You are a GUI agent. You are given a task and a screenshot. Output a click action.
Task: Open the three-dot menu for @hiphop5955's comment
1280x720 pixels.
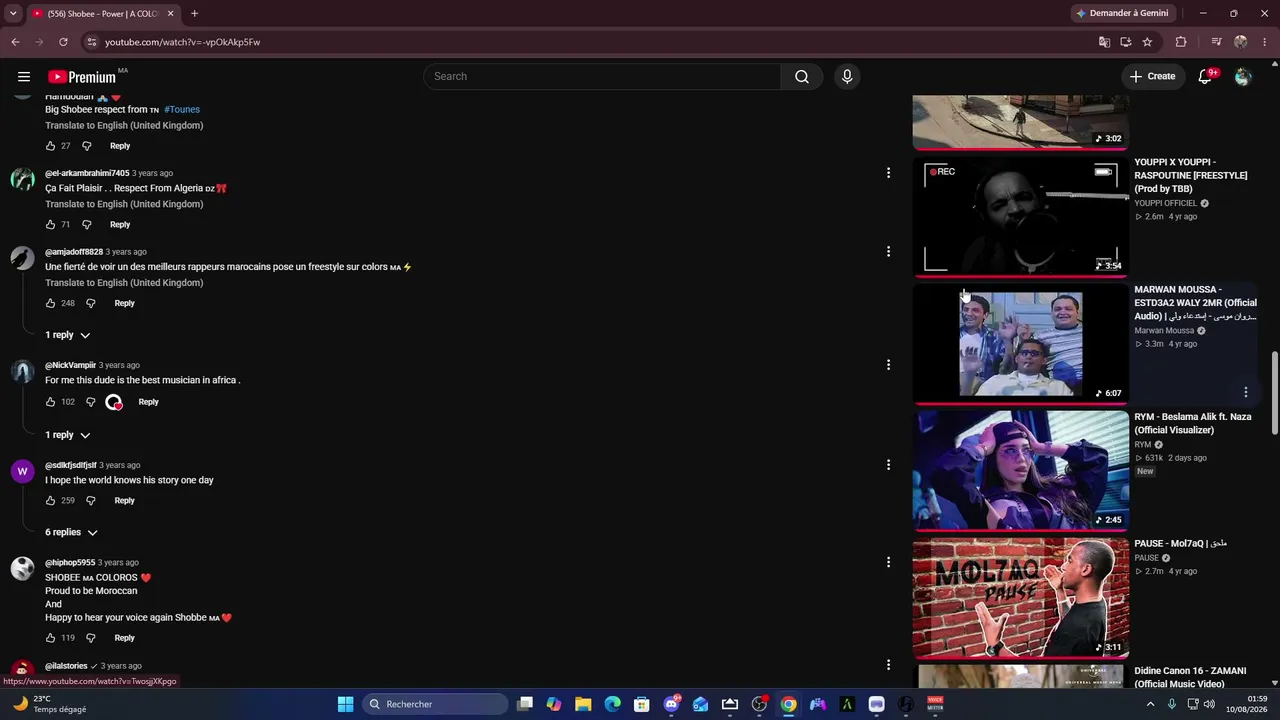(888, 562)
